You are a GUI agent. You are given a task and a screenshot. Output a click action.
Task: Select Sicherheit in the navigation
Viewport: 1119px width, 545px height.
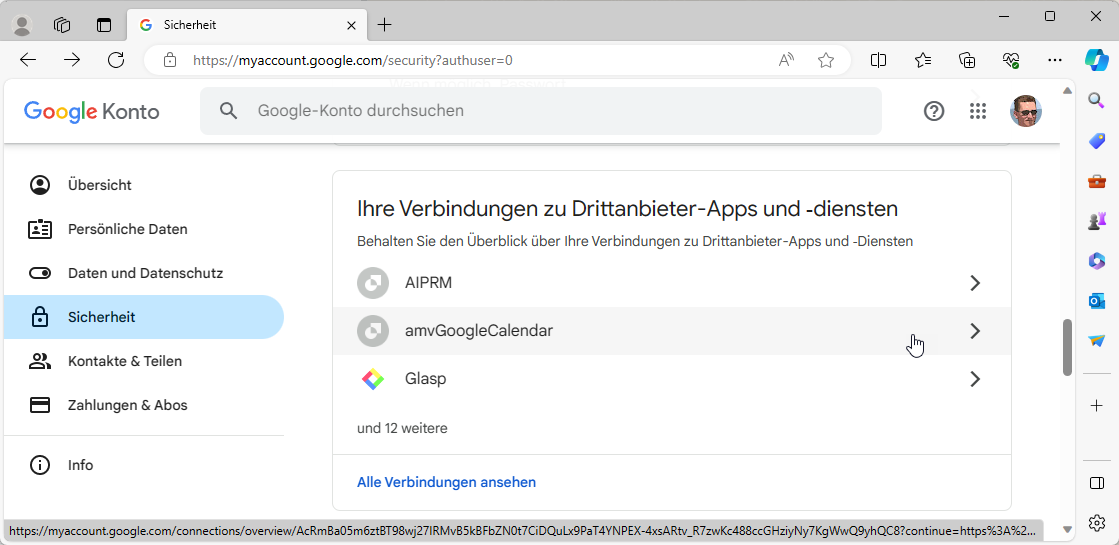143,317
